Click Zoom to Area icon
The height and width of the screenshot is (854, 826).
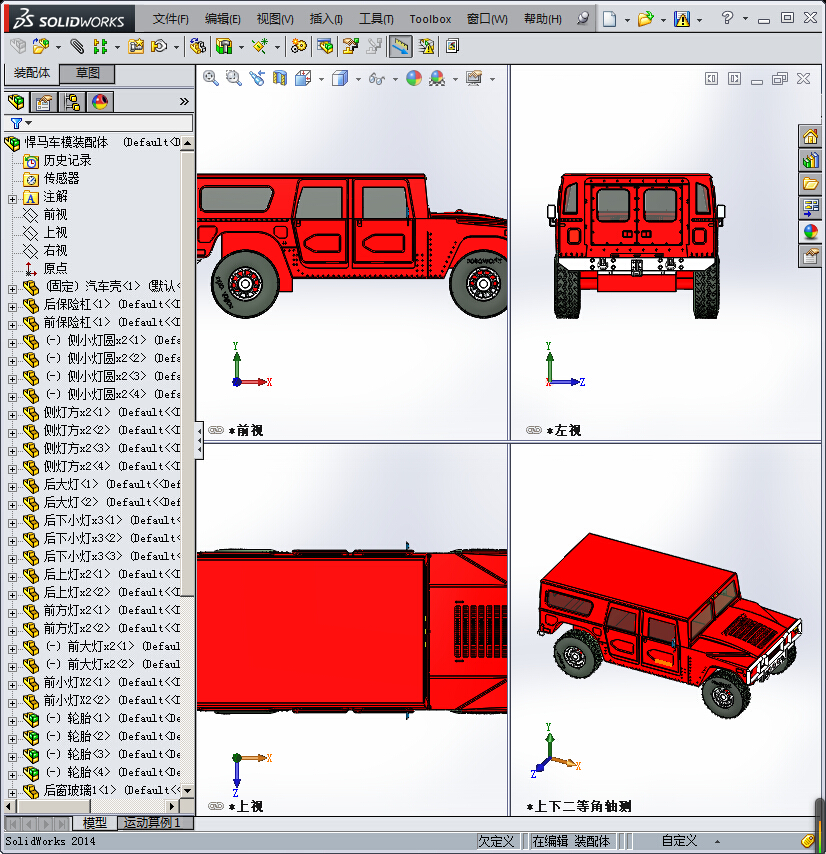tap(234, 78)
